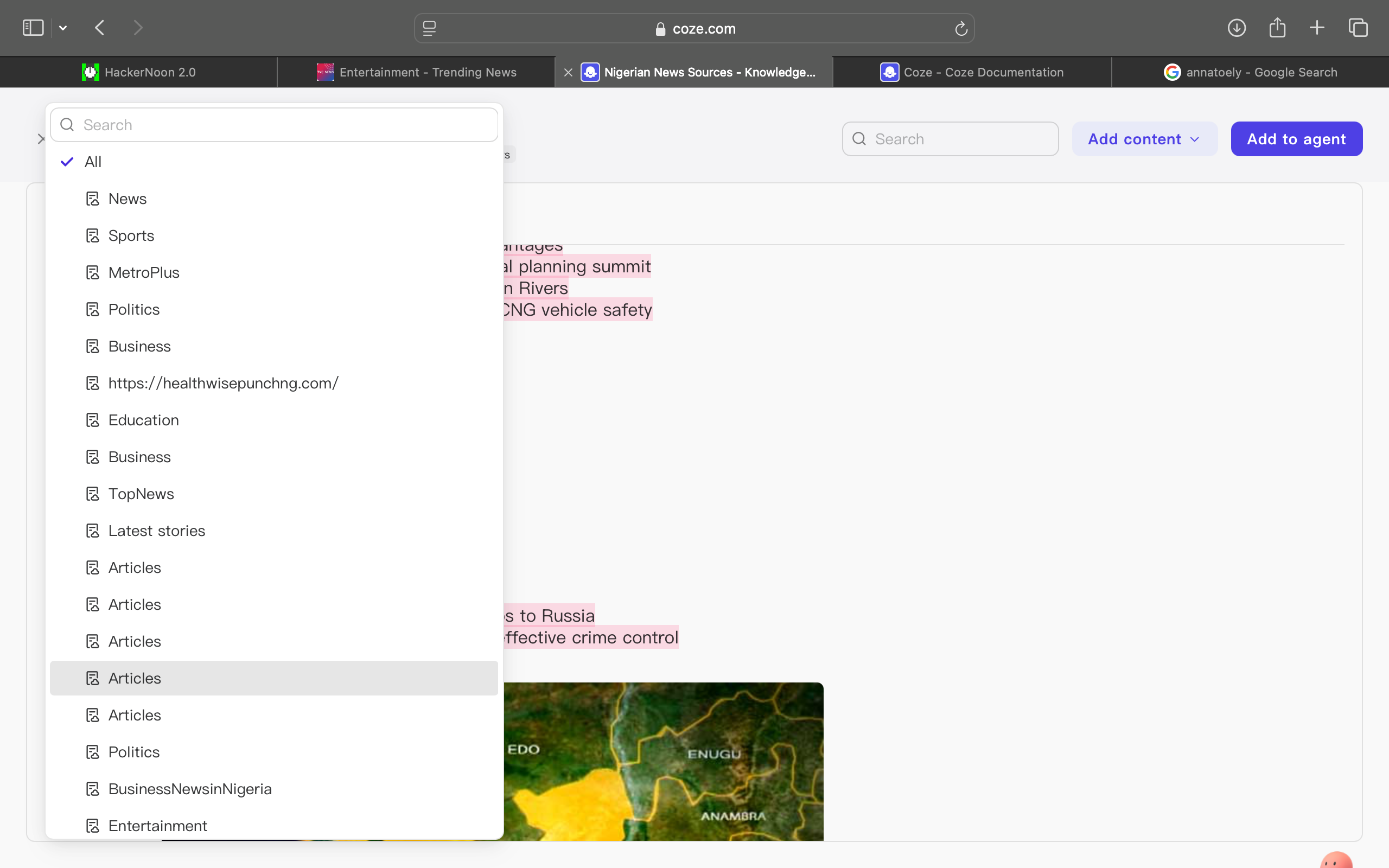
Task: Reload the coze.com page
Action: click(961, 28)
